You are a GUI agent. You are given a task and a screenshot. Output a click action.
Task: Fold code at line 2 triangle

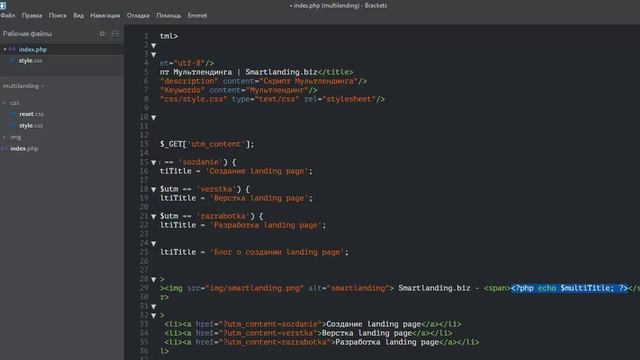[153, 46]
